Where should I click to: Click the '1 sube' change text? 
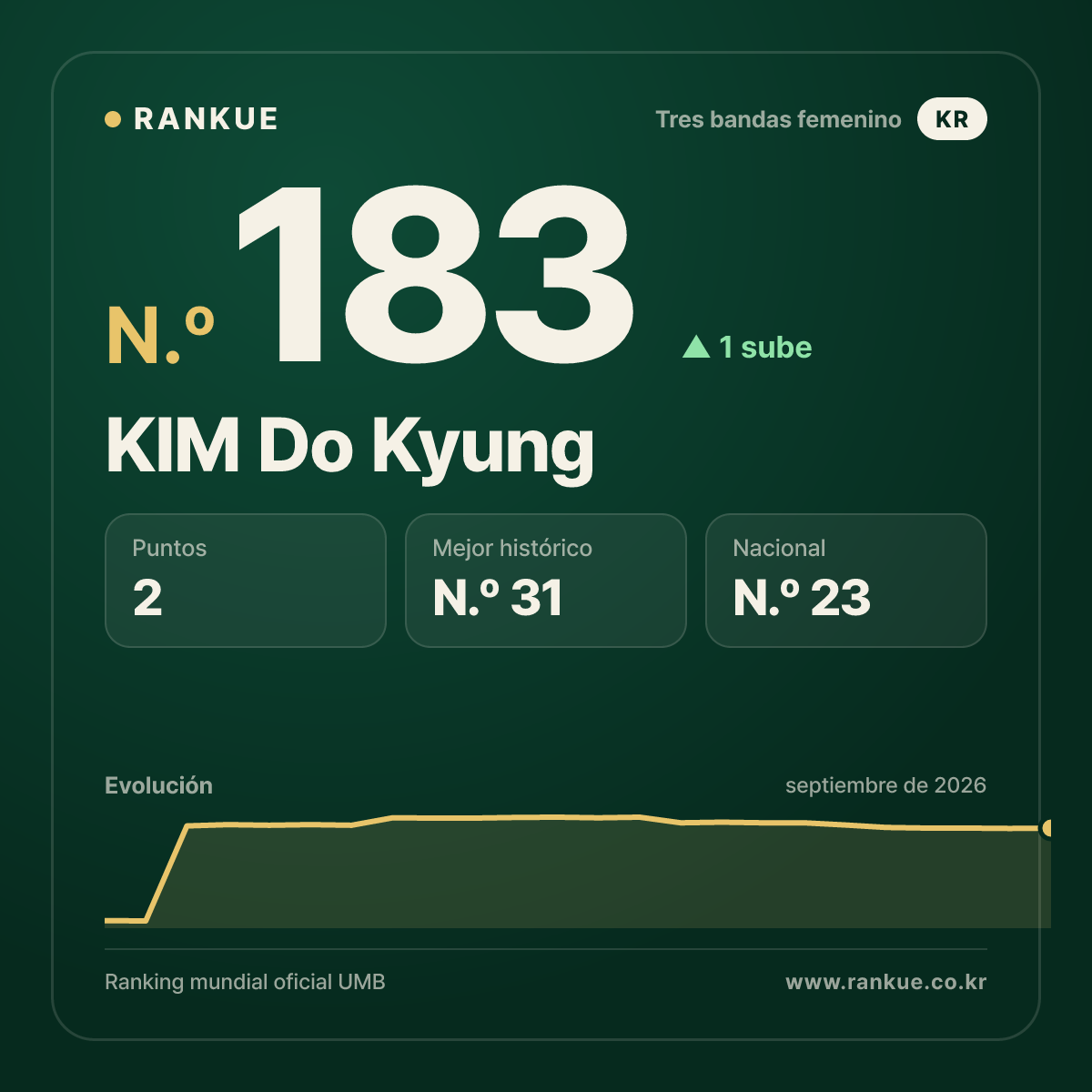coord(765,347)
